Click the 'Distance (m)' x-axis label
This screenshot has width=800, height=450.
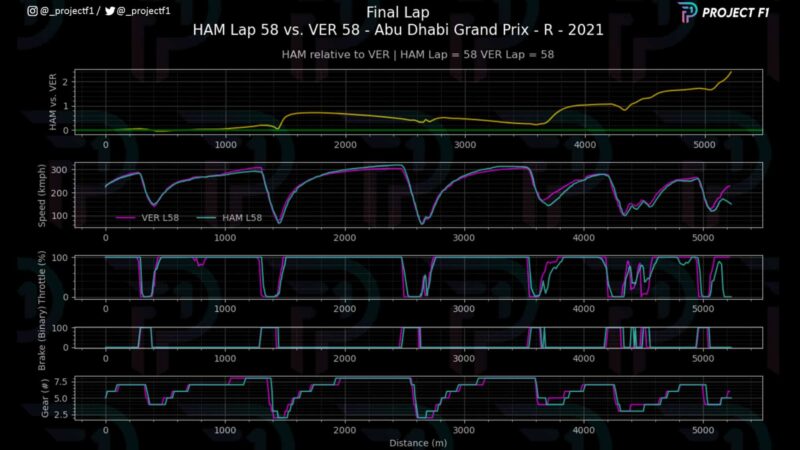pyautogui.click(x=418, y=443)
